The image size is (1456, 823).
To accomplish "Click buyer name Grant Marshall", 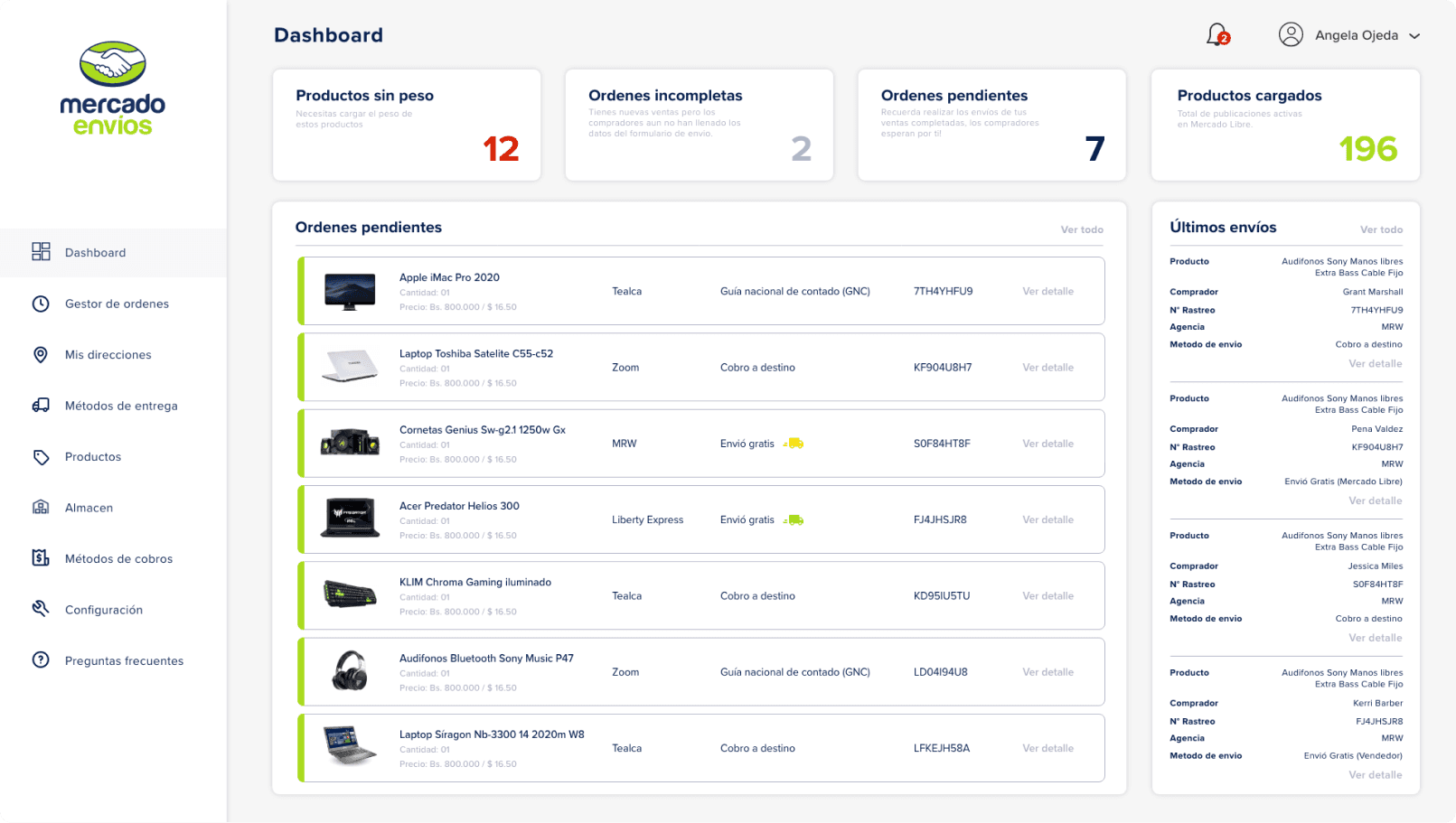I will pos(1373,292).
